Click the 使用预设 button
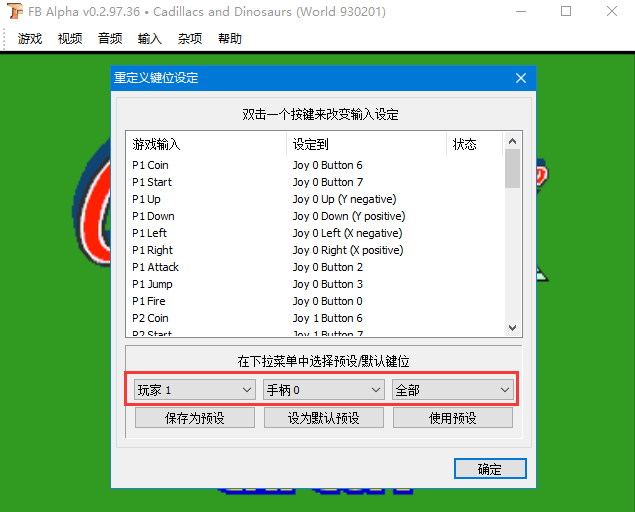This screenshot has height=512, width=635. pyautogui.click(x=453, y=418)
